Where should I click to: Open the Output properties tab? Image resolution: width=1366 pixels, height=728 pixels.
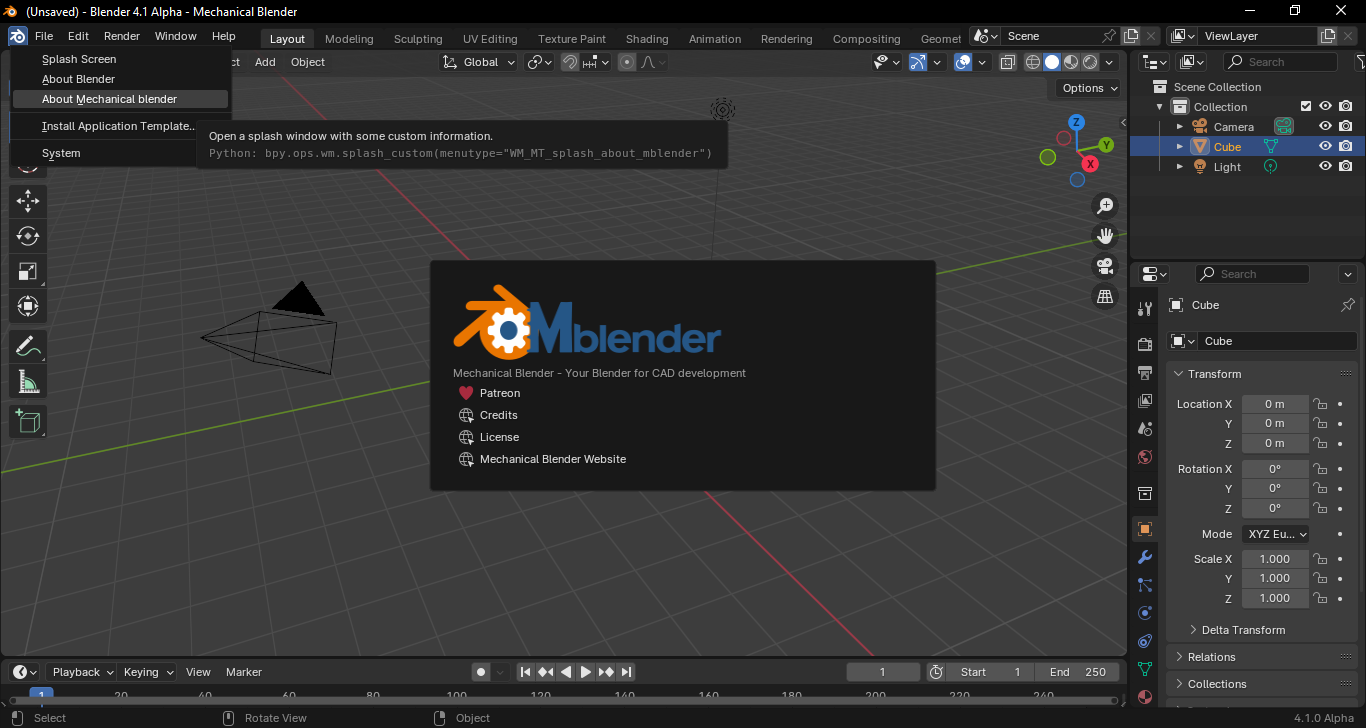(1145, 373)
